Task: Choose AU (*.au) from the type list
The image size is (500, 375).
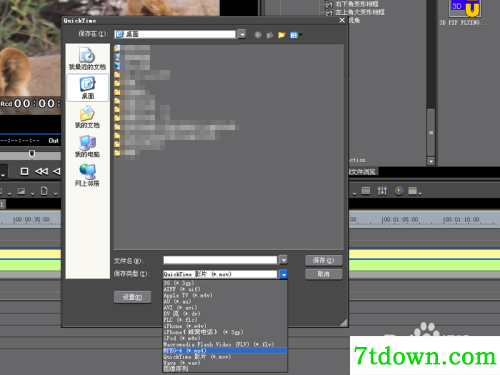Action: pos(224,301)
